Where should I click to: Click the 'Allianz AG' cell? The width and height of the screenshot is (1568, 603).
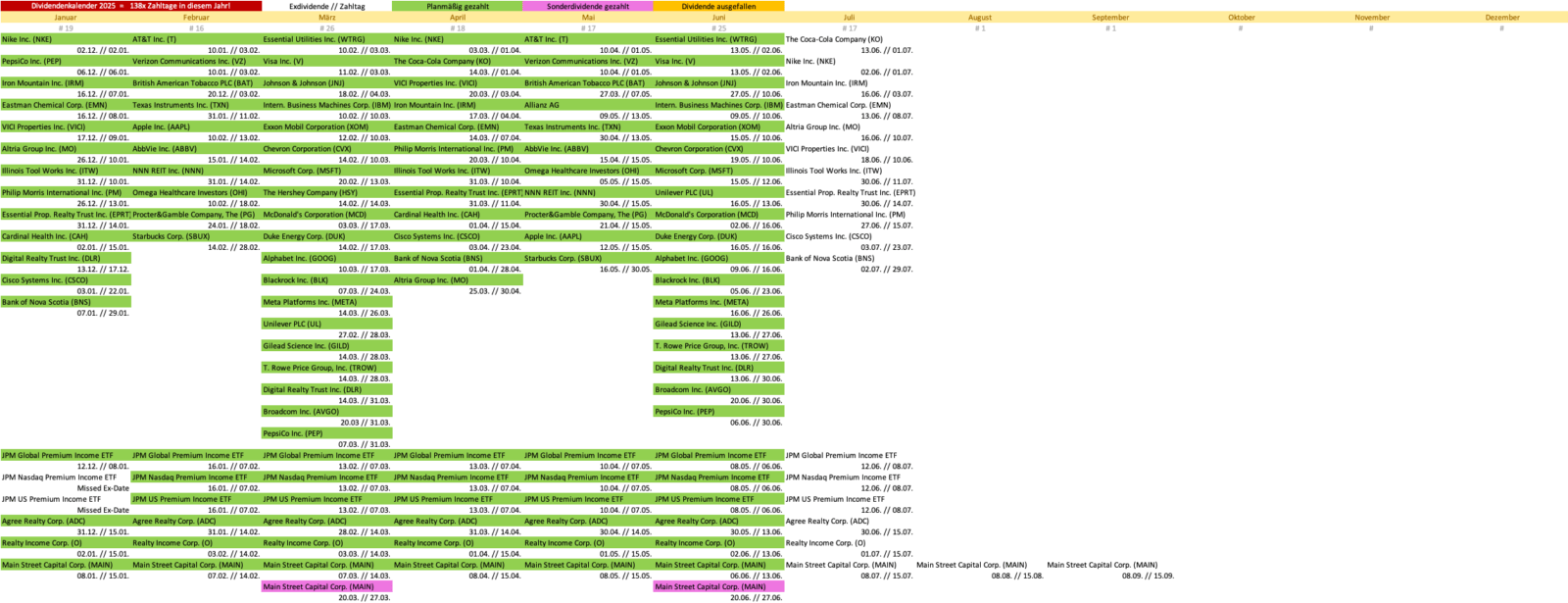588,105
